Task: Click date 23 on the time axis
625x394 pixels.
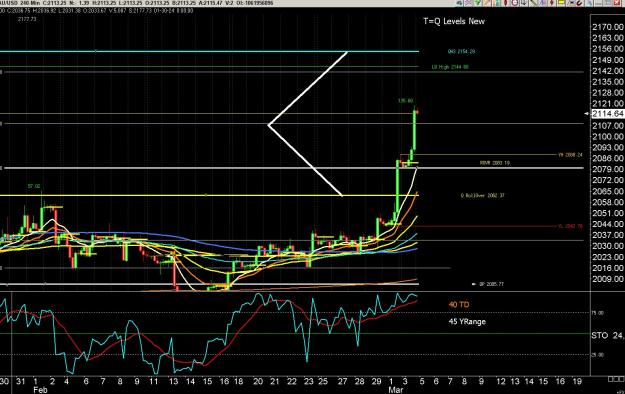Action: click(x=309, y=381)
